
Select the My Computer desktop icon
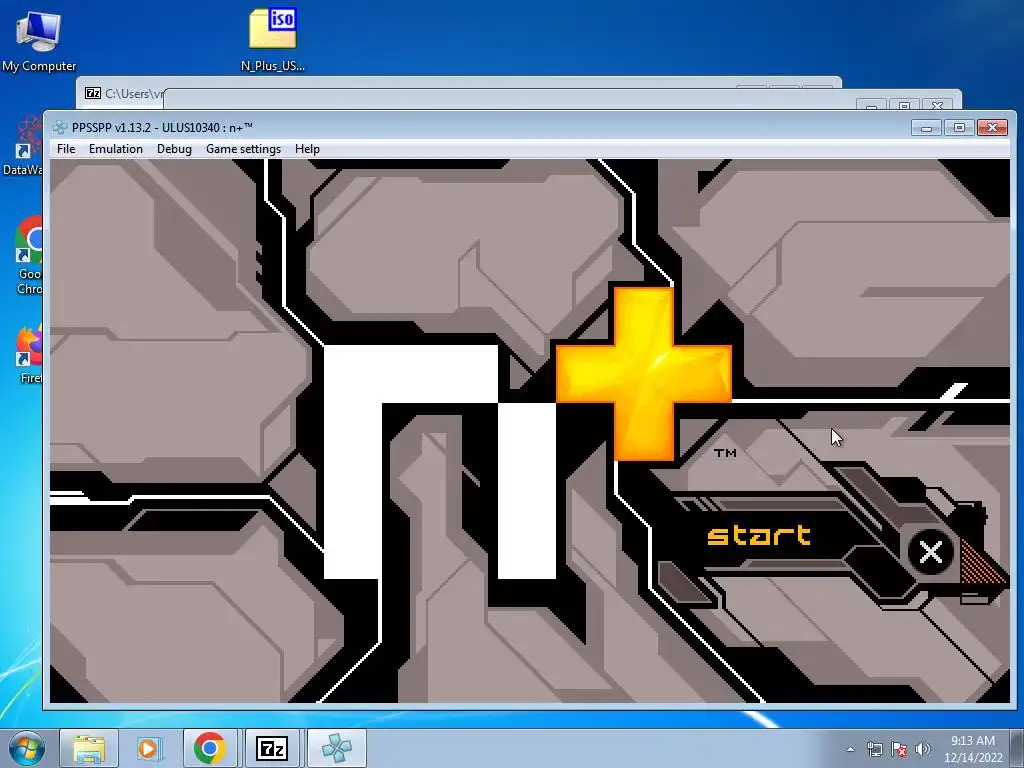click(39, 41)
